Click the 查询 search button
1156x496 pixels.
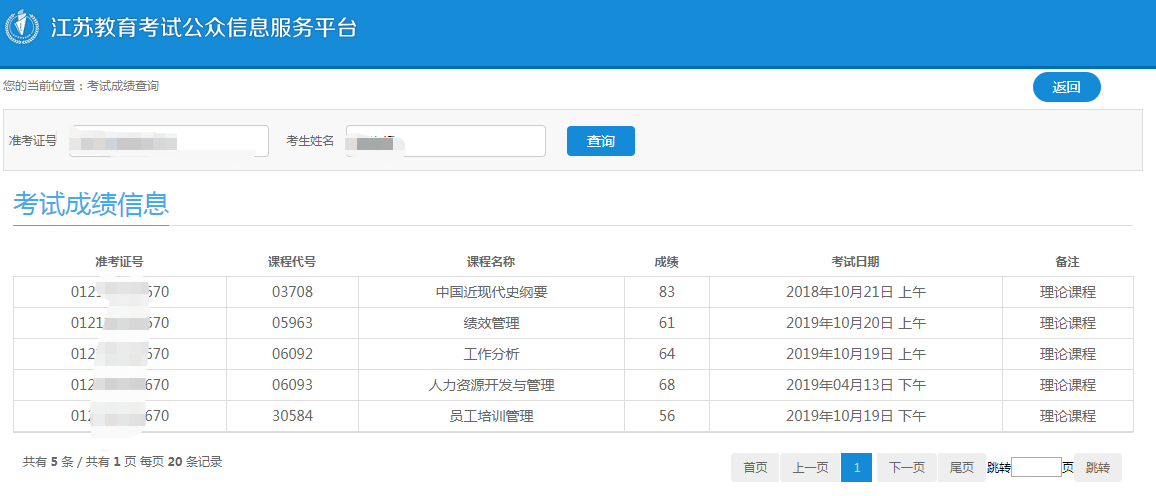tap(600, 141)
